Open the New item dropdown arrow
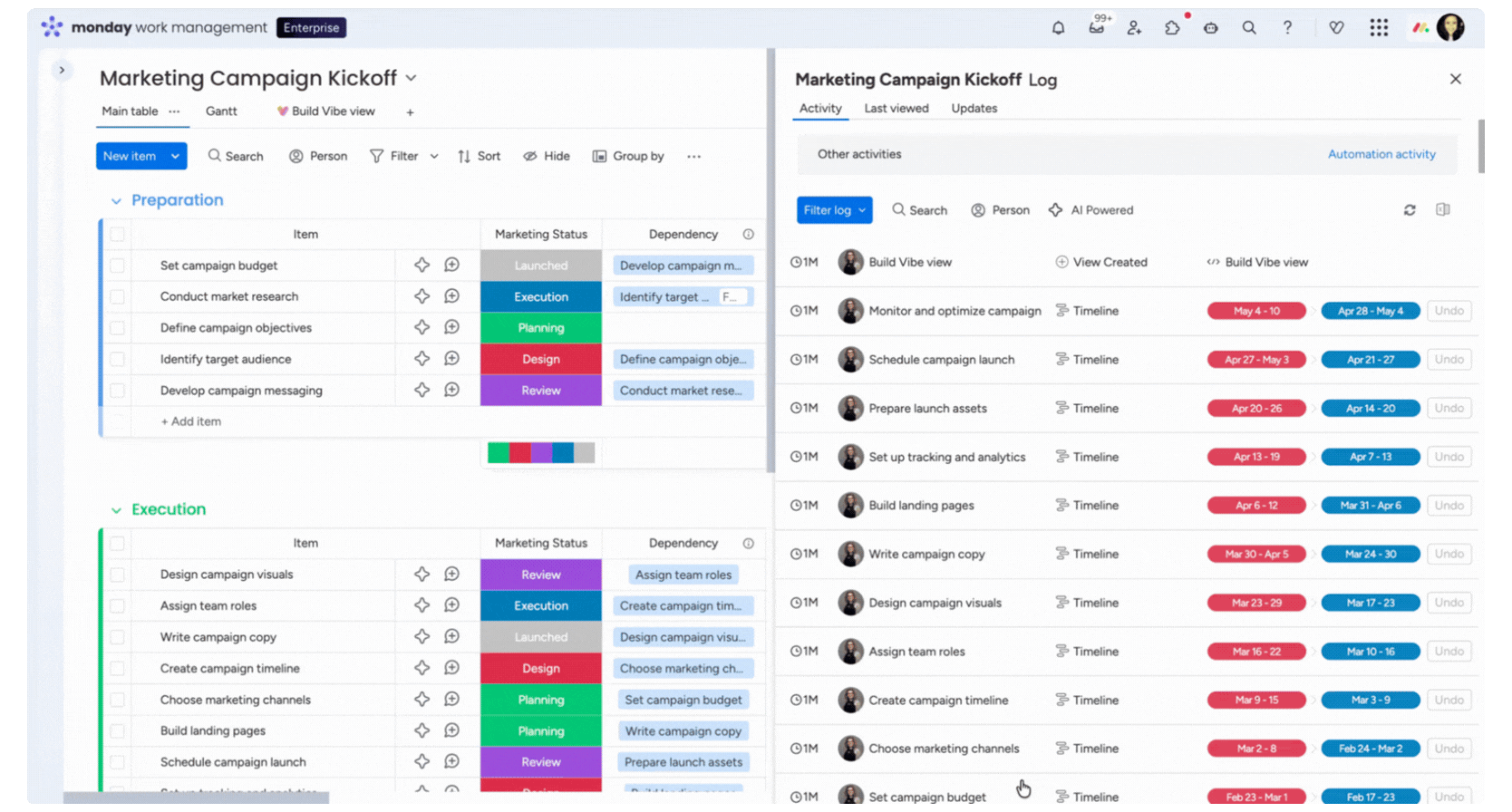This screenshot has width=1512, height=812. coord(175,156)
